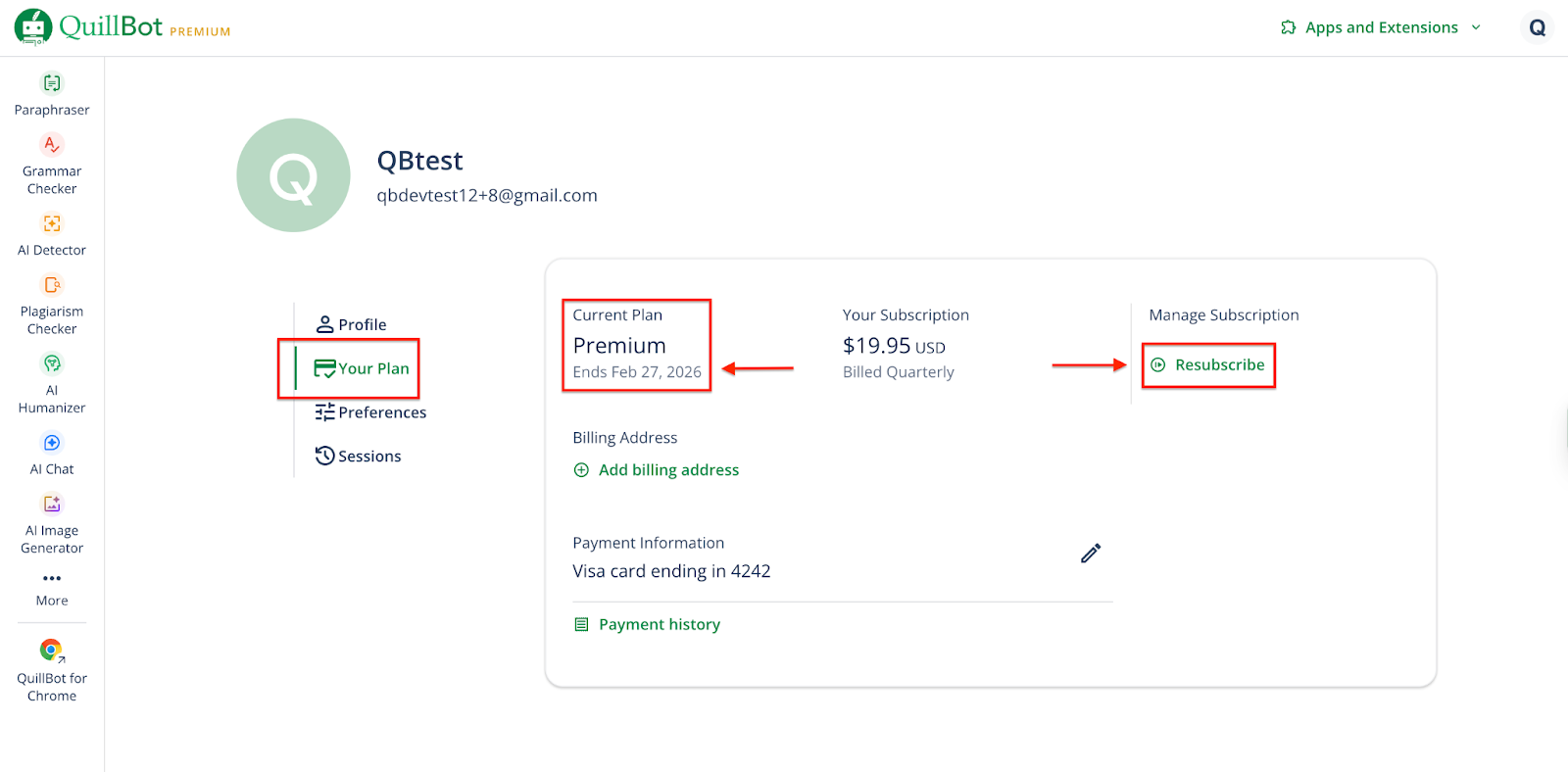This screenshot has height=772, width=1568.
Task: Expand the Apps and Extensions dropdown
Action: (1381, 27)
